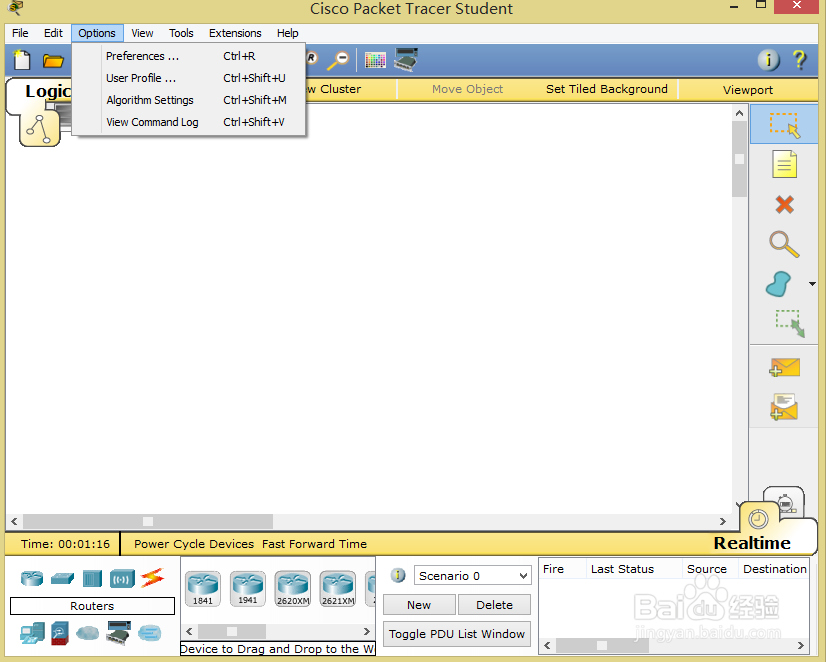
Task: Pick the 2621XM router device
Action: pos(338,589)
